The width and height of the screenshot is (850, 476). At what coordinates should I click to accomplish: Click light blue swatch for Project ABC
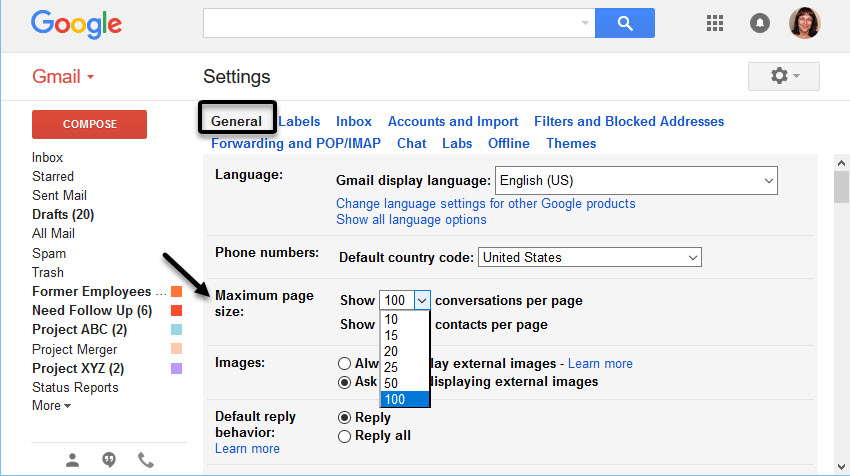176,330
